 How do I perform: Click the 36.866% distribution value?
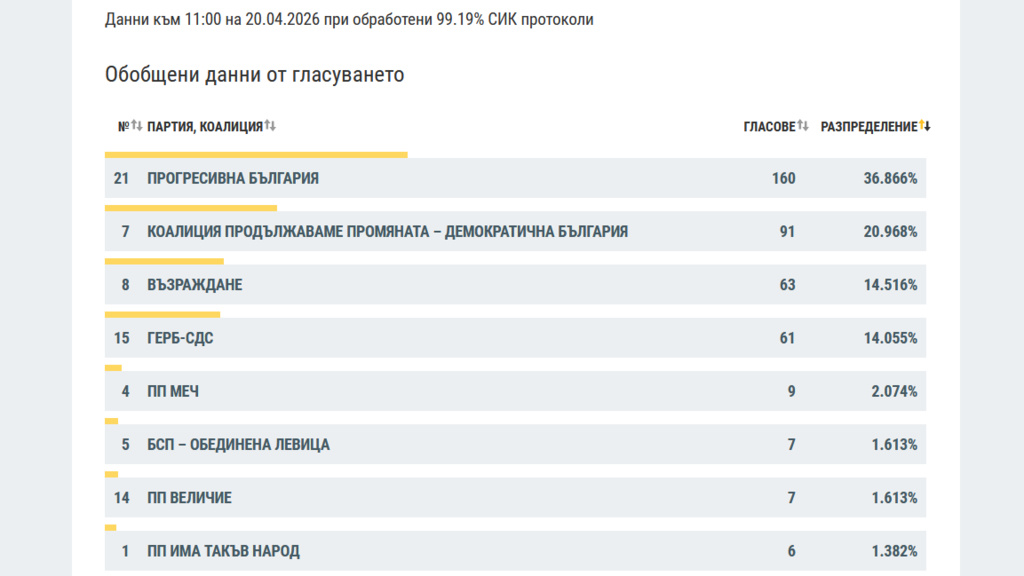pos(890,179)
